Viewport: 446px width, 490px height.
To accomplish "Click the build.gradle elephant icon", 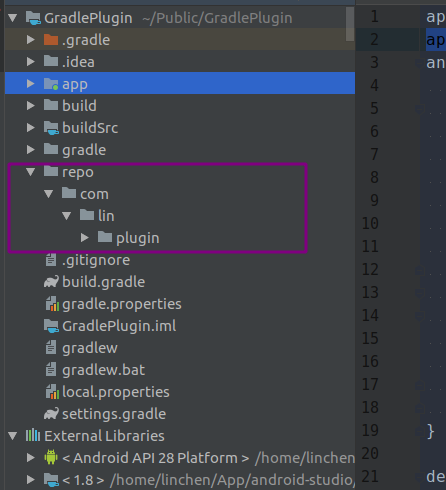I will click(51, 282).
